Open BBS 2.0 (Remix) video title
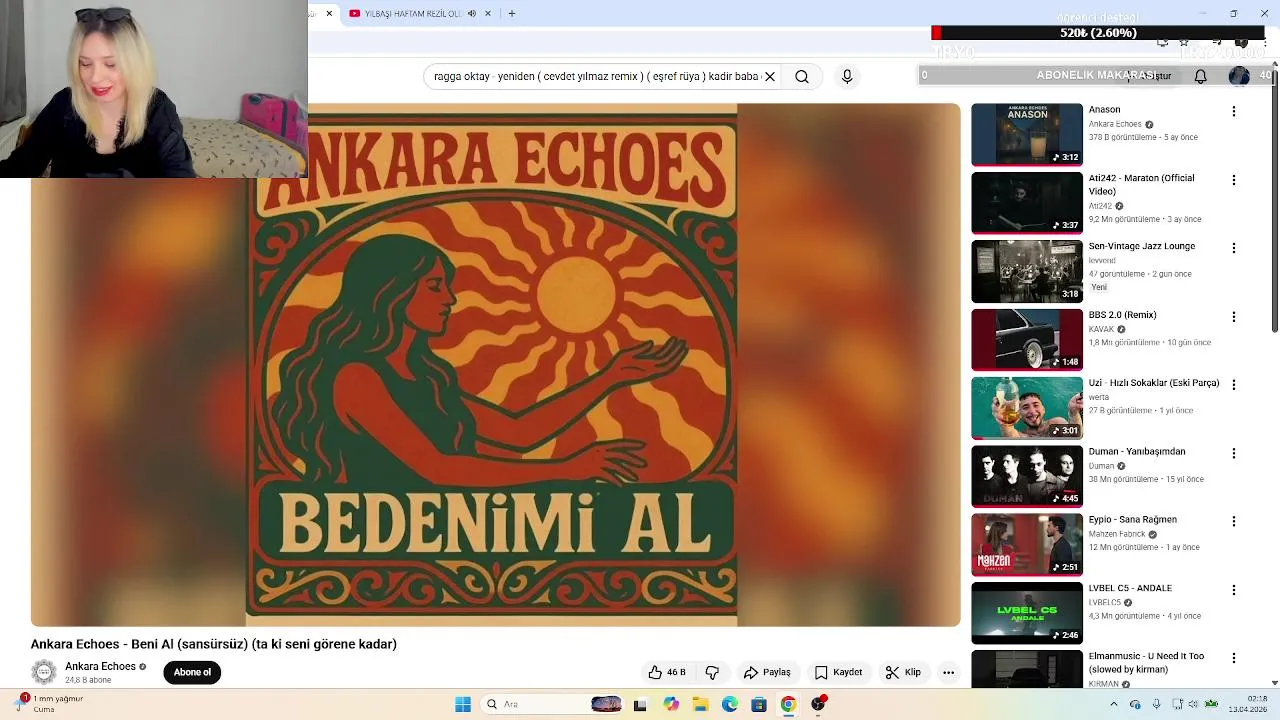1280x720 pixels. click(x=1122, y=315)
